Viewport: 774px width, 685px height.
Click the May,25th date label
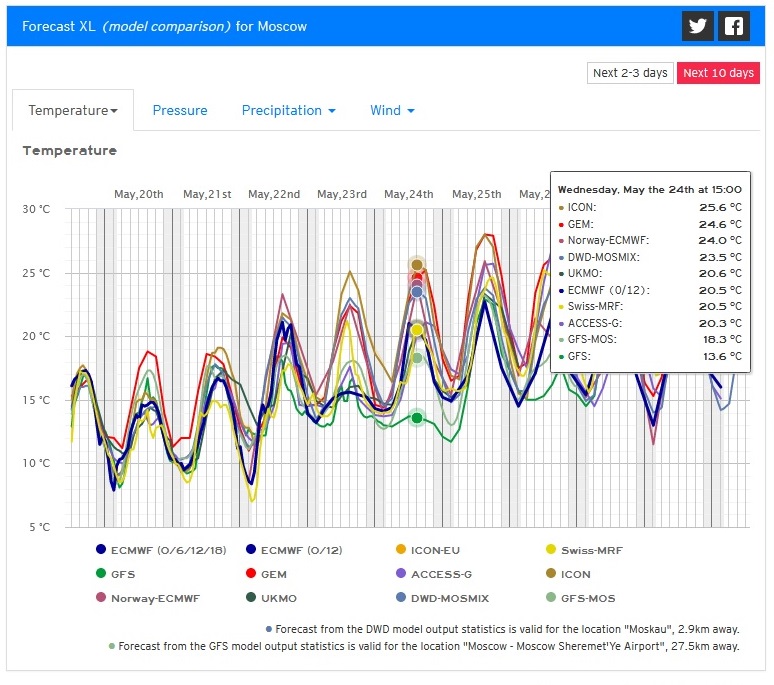tap(477, 194)
